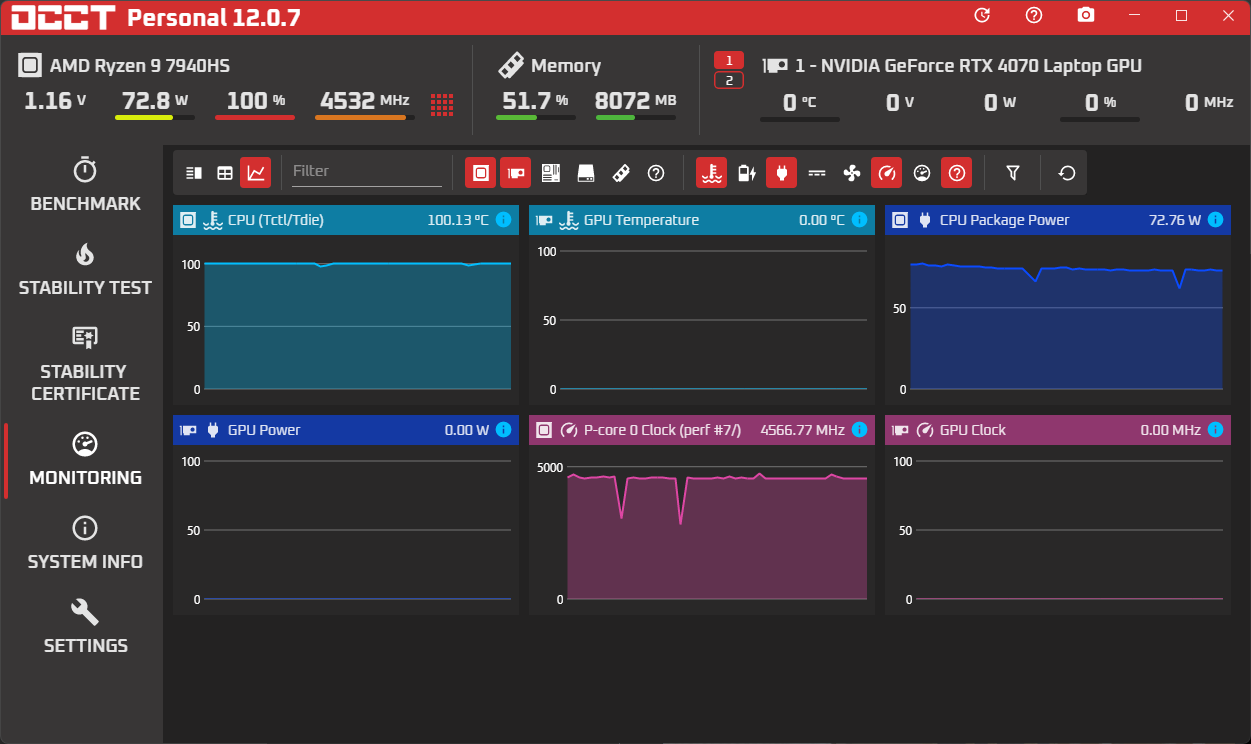Toggle the CPU device filter
Screen dimensions: 1251x744
480,172
